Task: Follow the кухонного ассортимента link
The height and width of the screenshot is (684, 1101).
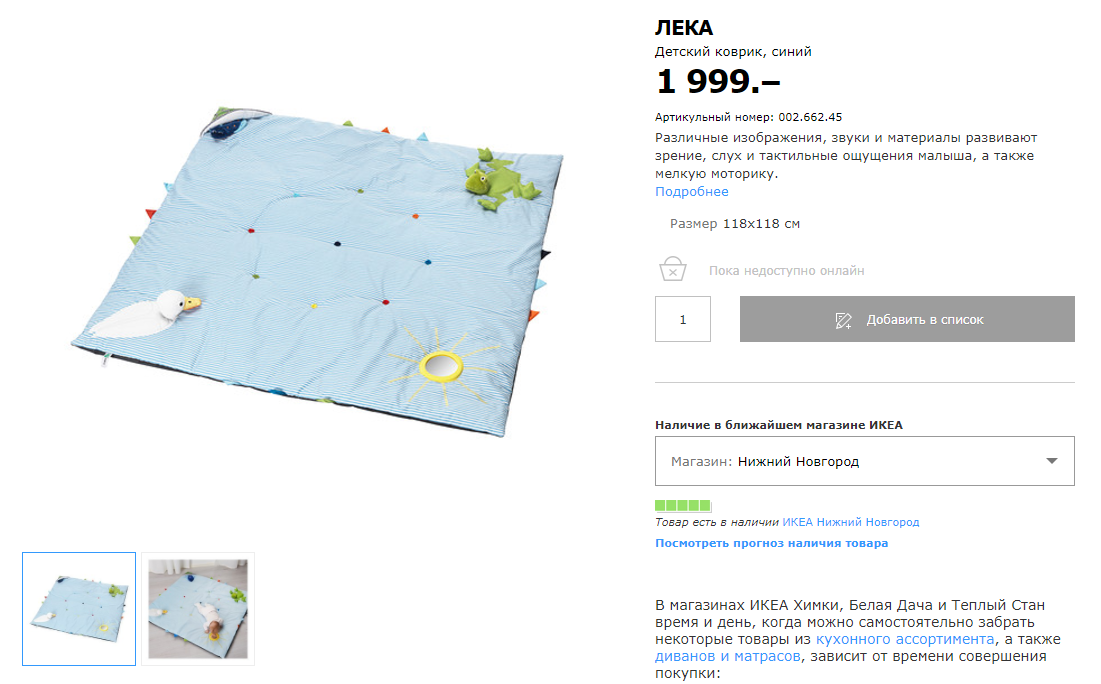Action: 904,639
